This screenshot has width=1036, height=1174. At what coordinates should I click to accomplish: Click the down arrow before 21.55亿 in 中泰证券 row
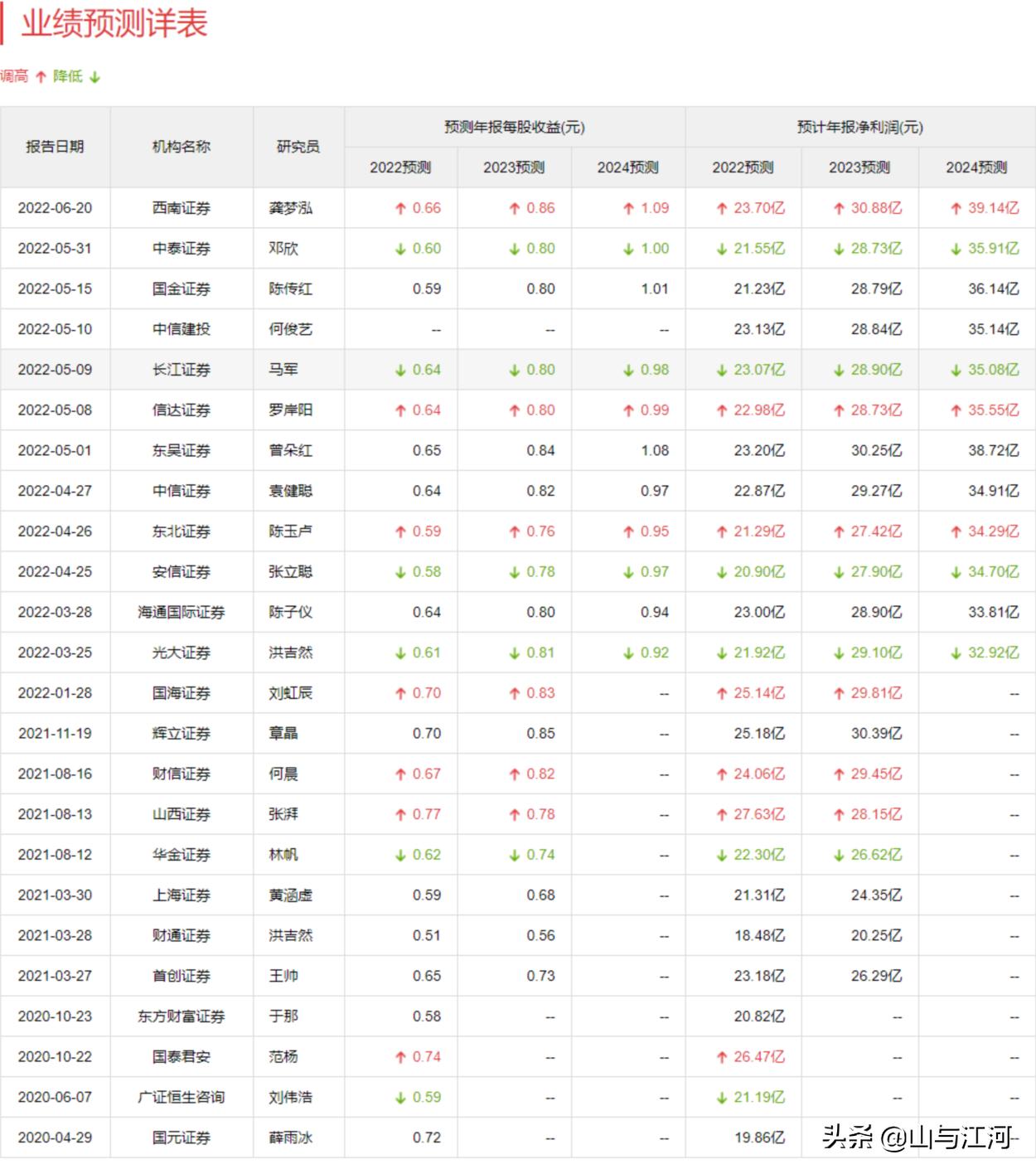tap(722, 250)
